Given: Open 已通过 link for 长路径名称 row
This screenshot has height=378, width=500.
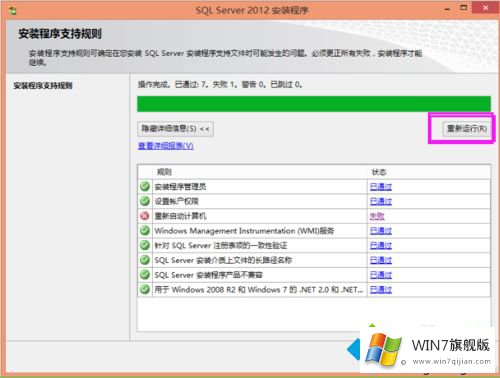Looking at the screenshot, I should 381,260.
